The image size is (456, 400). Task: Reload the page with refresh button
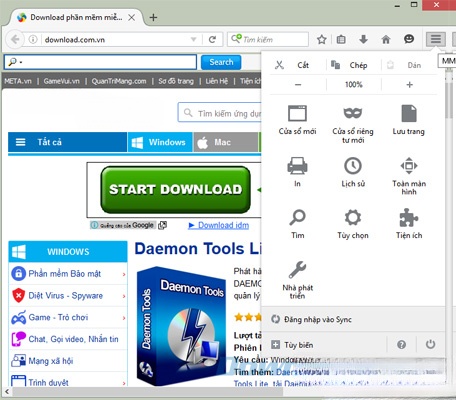pyautogui.click(x=212, y=39)
